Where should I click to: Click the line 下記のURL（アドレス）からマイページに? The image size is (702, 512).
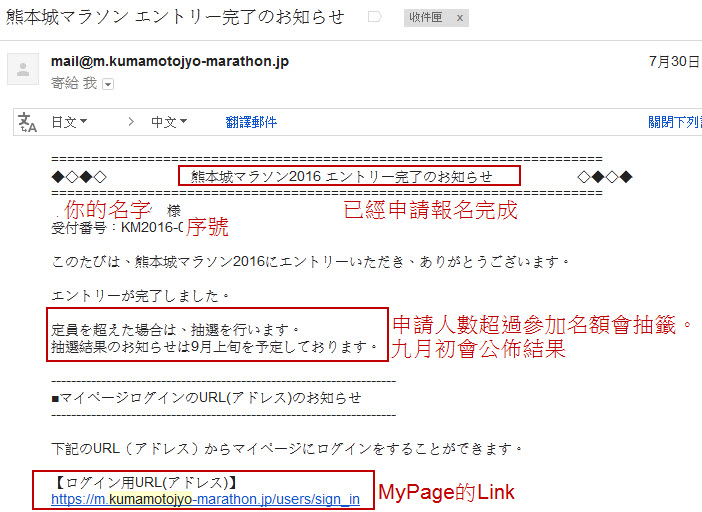pos(287,448)
